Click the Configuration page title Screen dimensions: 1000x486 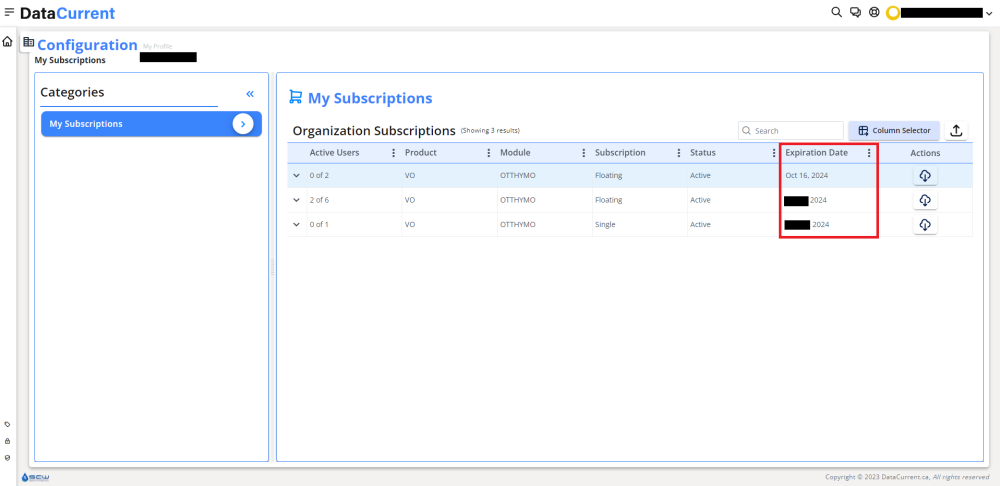point(87,45)
